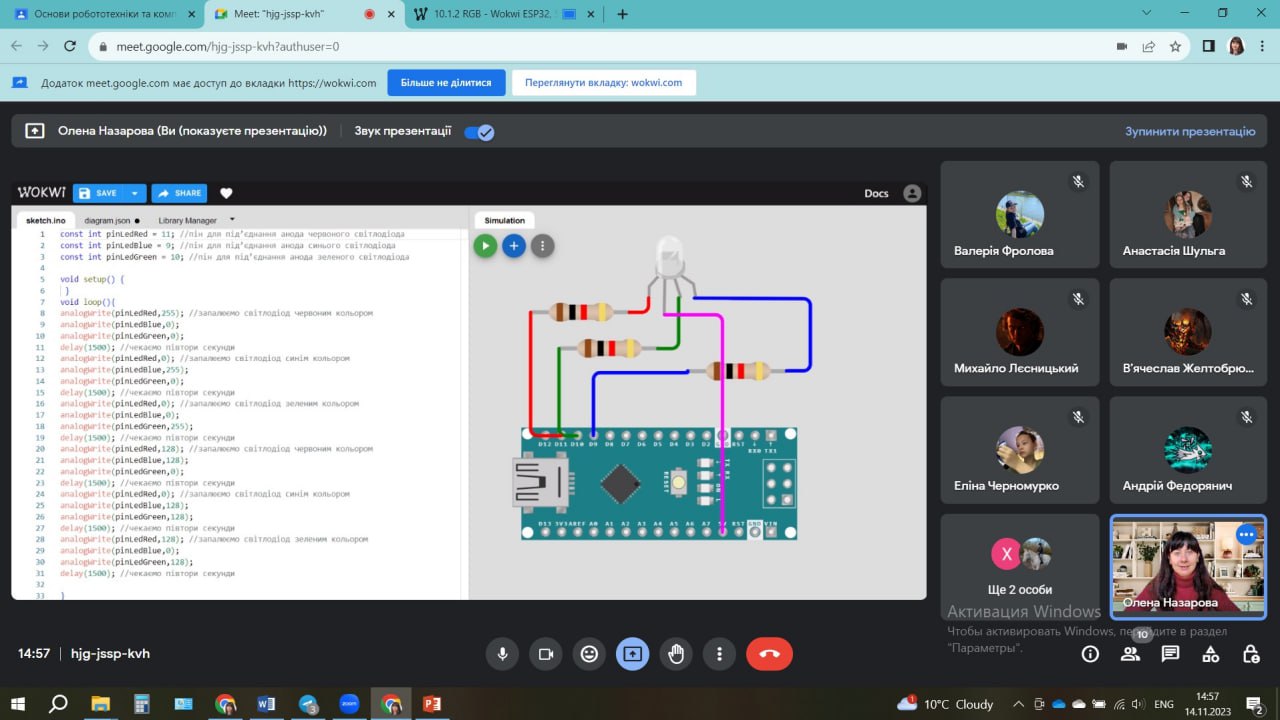Toggle the present screen button

[x=632, y=654]
